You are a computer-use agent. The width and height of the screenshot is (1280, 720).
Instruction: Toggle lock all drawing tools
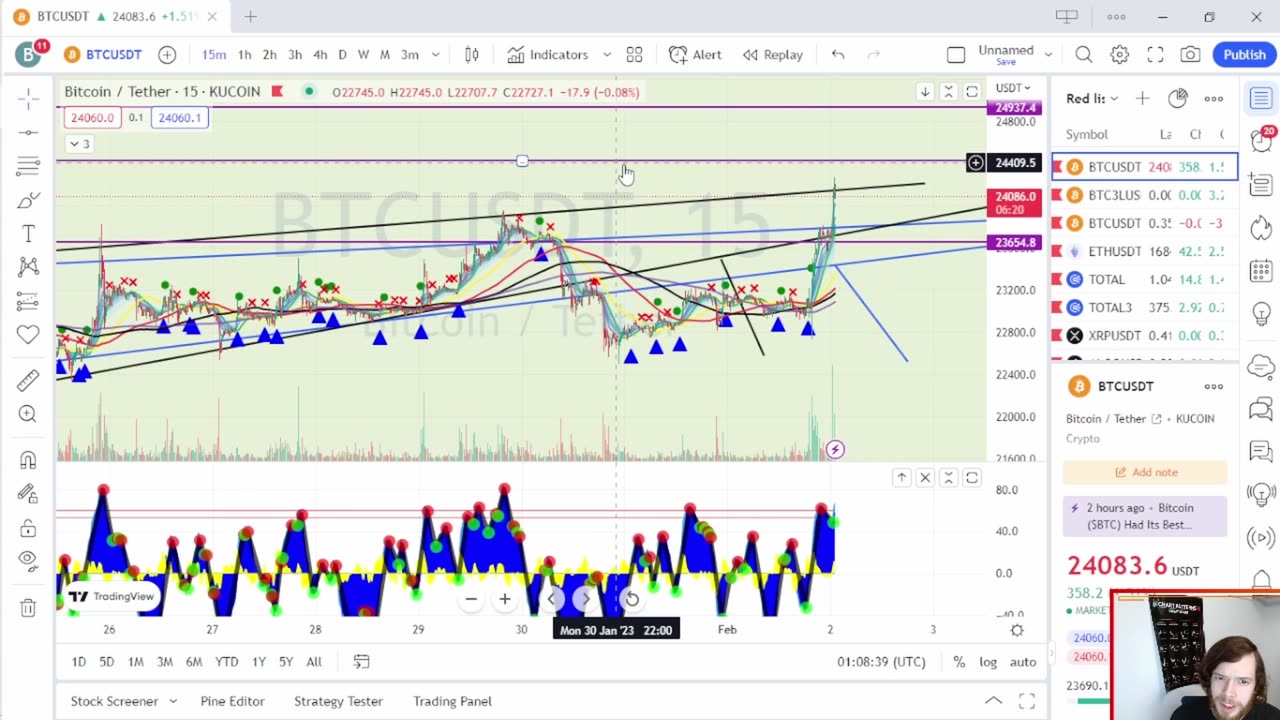tap(28, 528)
